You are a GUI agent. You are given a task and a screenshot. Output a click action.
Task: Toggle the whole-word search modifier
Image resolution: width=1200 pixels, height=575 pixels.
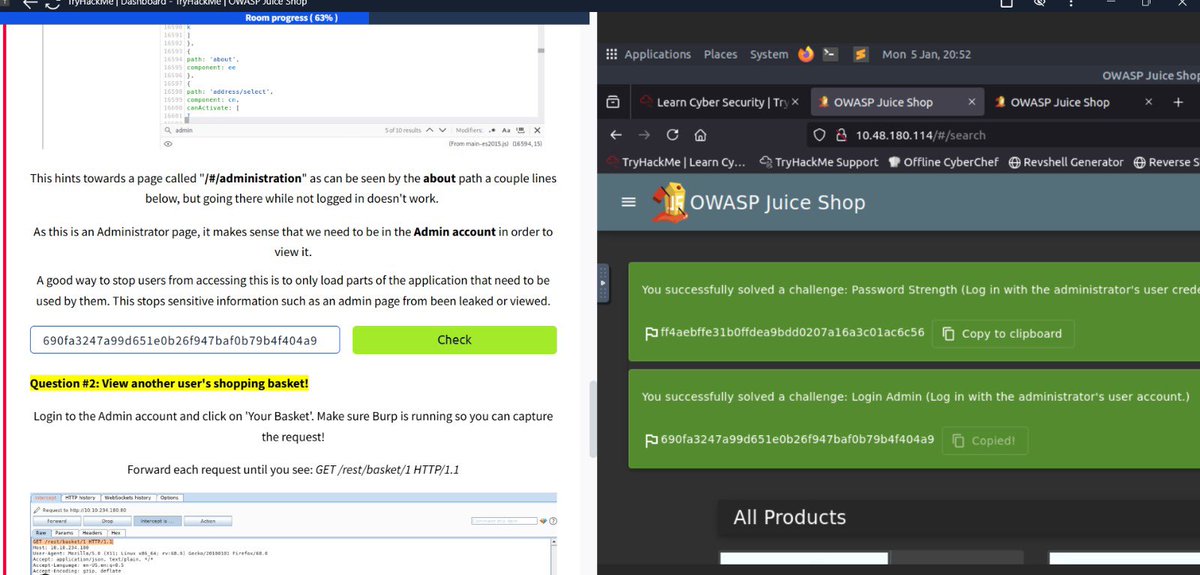point(520,130)
